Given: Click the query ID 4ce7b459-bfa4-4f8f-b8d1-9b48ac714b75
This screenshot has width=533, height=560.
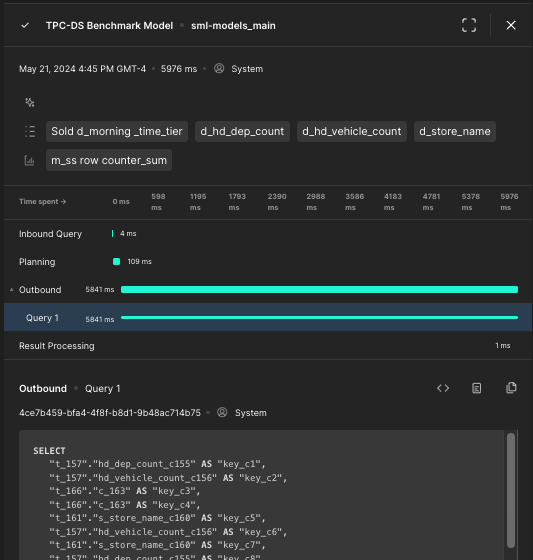Looking at the screenshot, I should [110, 413].
